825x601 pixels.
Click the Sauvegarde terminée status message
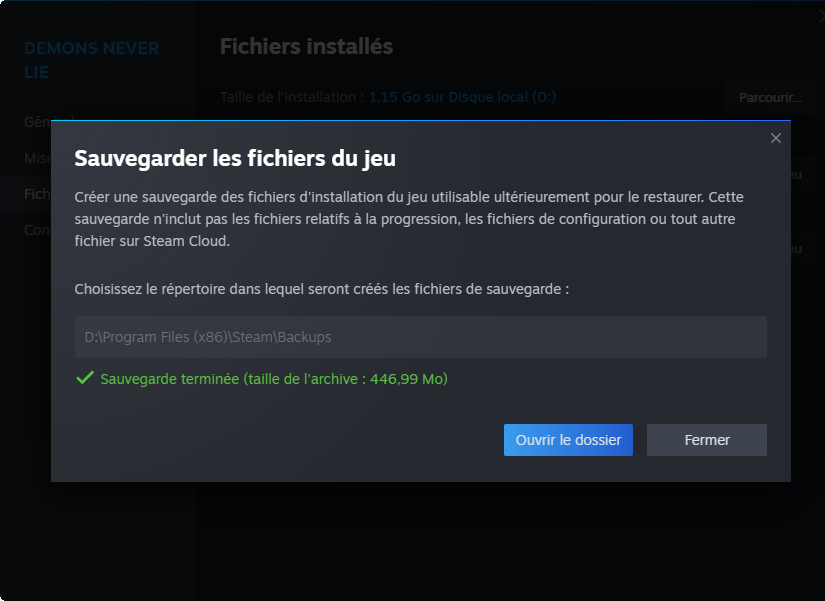pos(274,379)
